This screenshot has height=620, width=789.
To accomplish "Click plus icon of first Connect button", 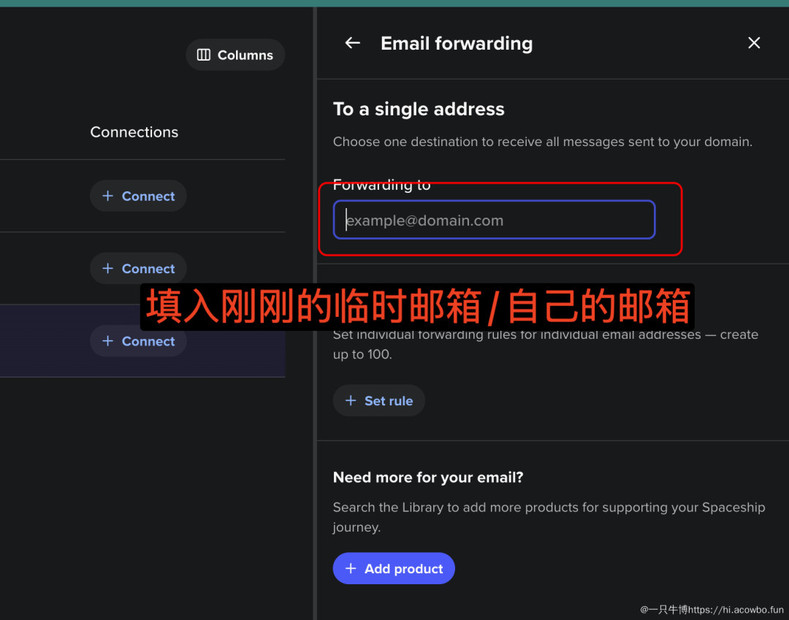I will (108, 196).
